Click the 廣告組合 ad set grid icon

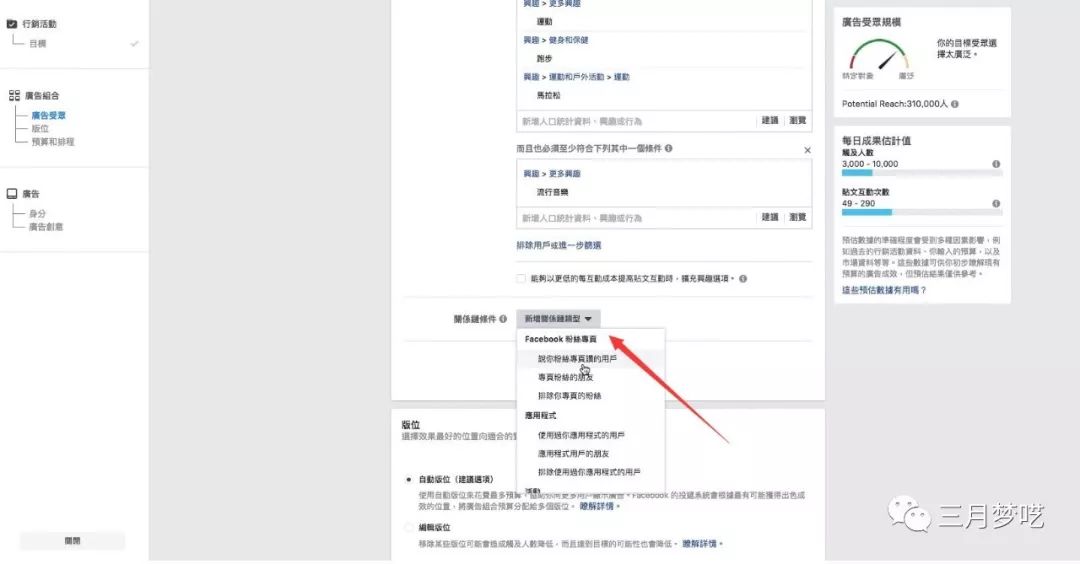[x=14, y=96]
